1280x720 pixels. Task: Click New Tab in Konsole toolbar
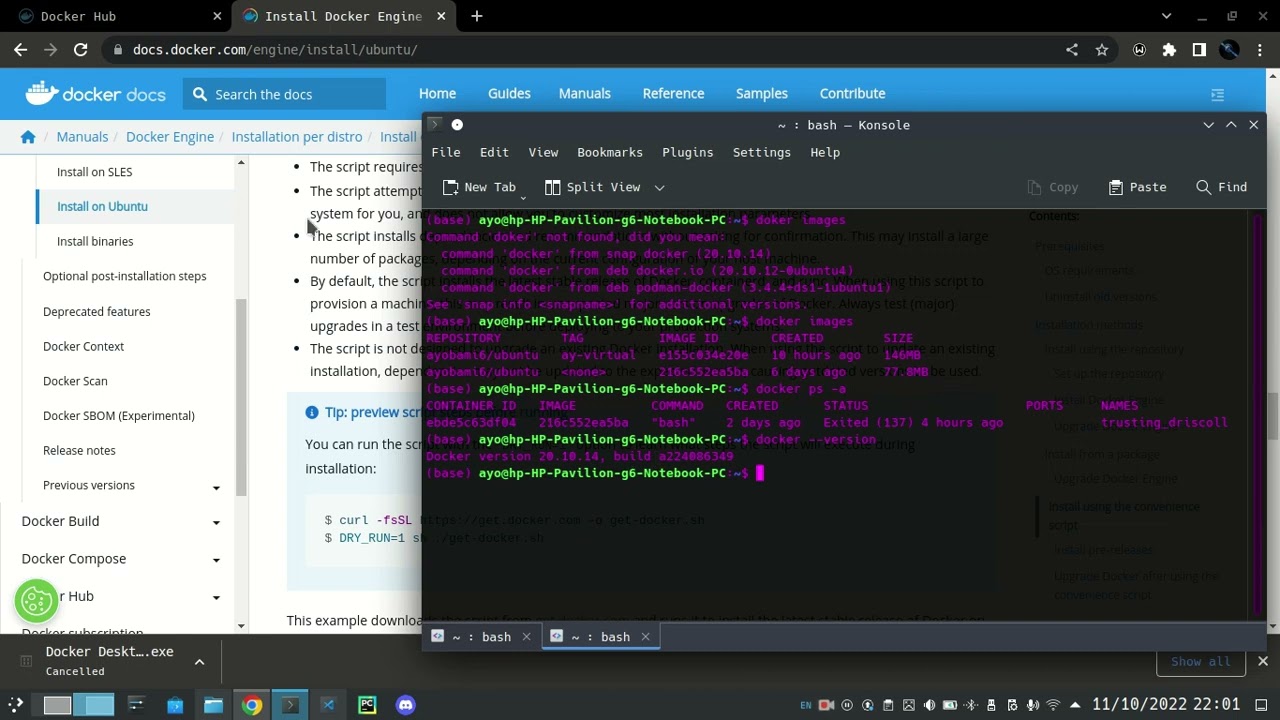(x=479, y=187)
